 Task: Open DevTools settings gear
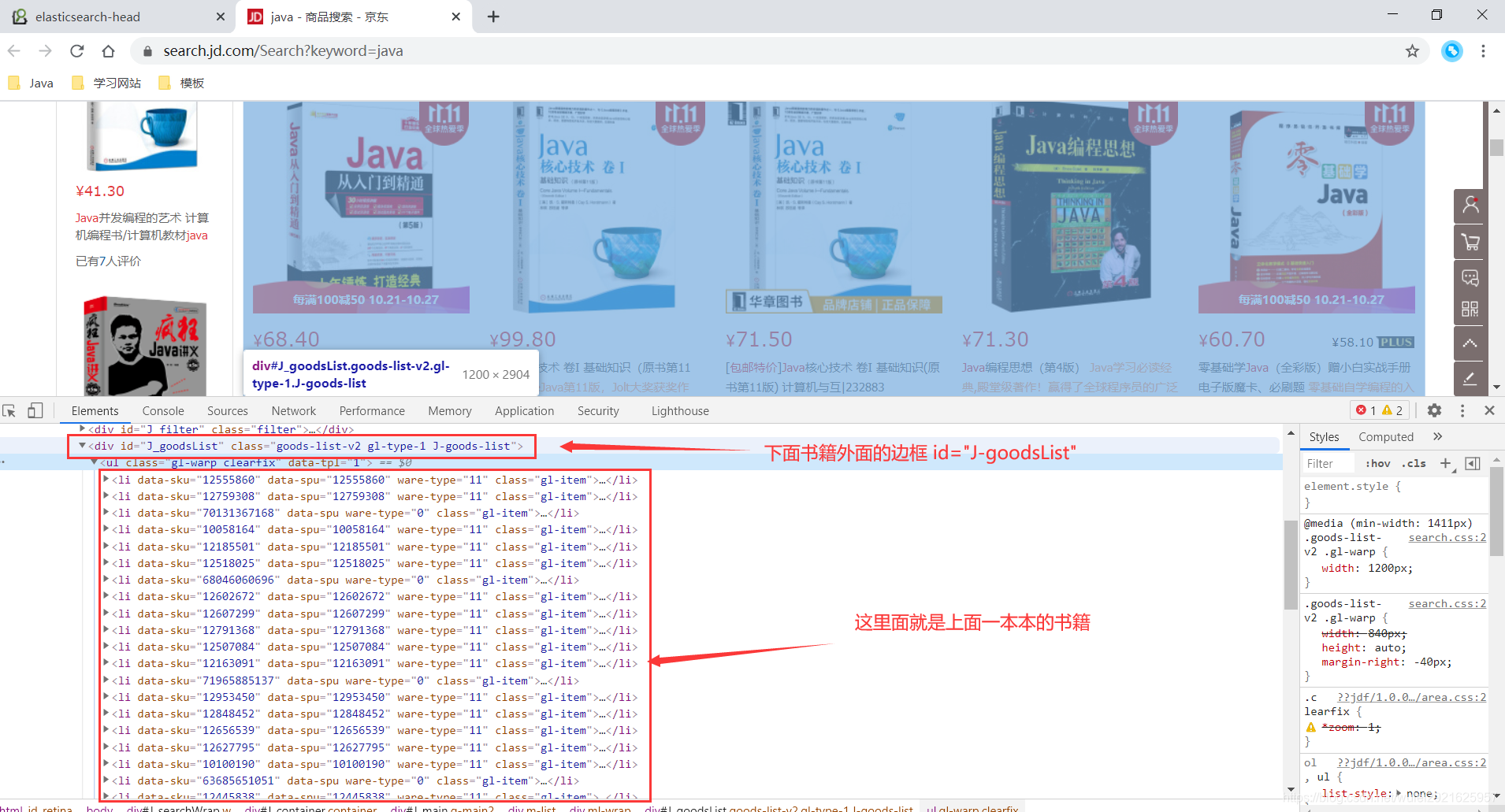[1434, 410]
